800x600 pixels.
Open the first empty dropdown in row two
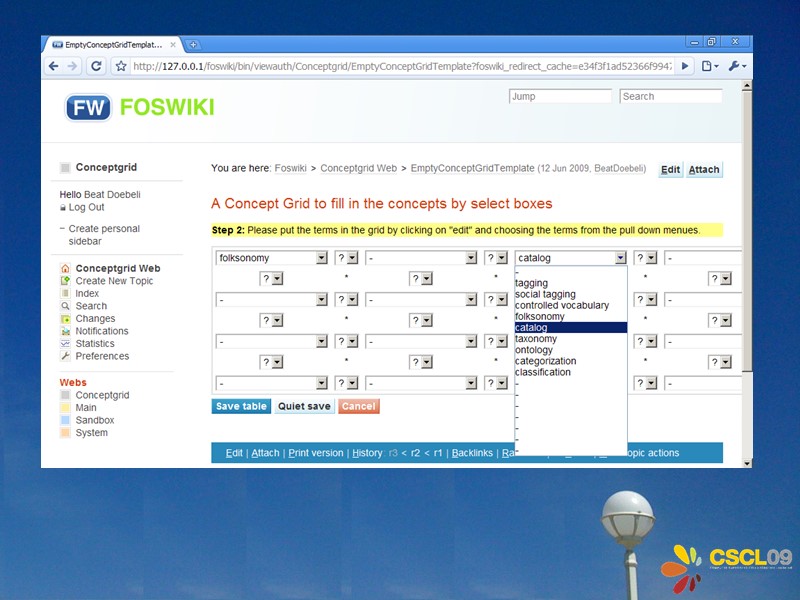[270, 298]
